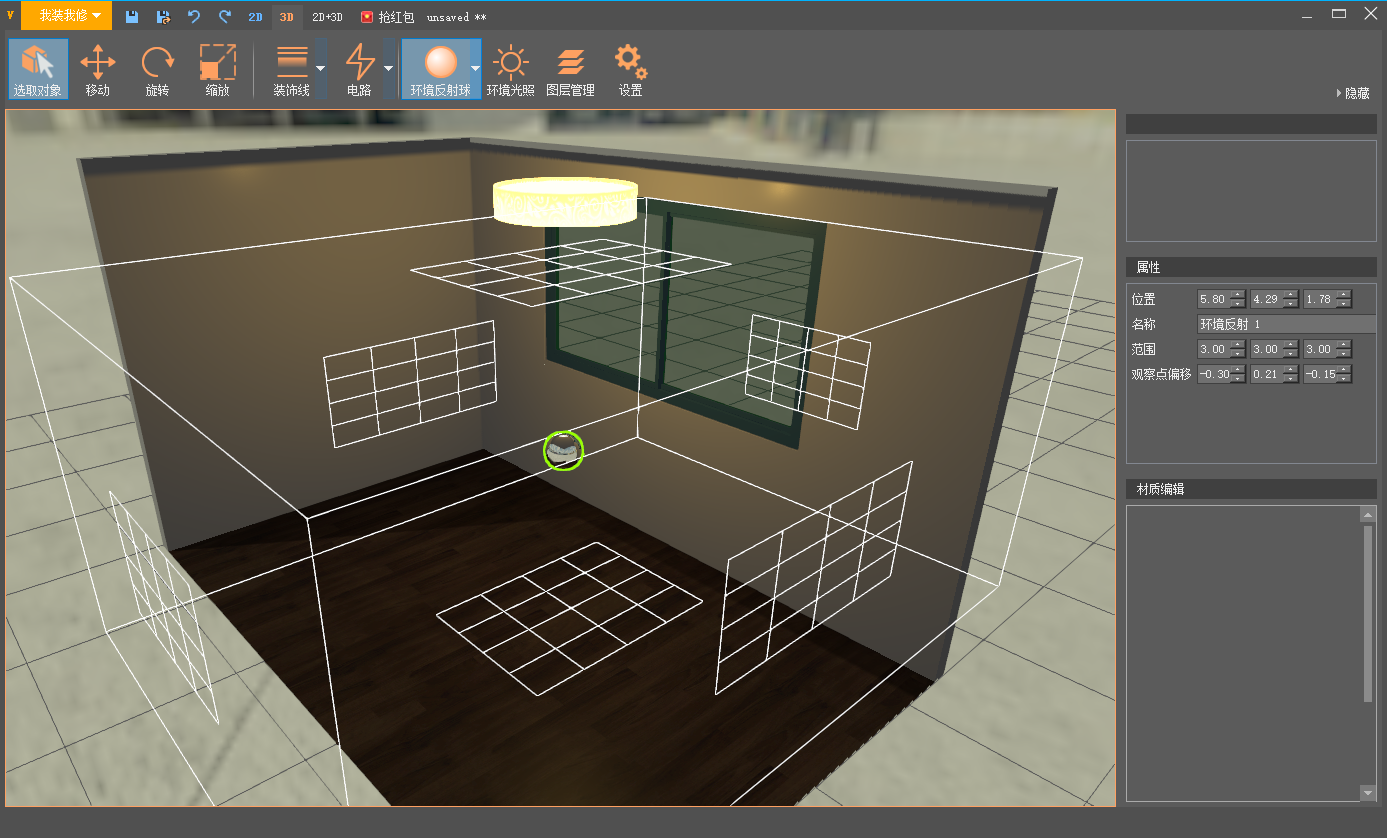1387x838 pixels.
Task: Activate the 选取对象 selection tool
Action: (38, 69)
